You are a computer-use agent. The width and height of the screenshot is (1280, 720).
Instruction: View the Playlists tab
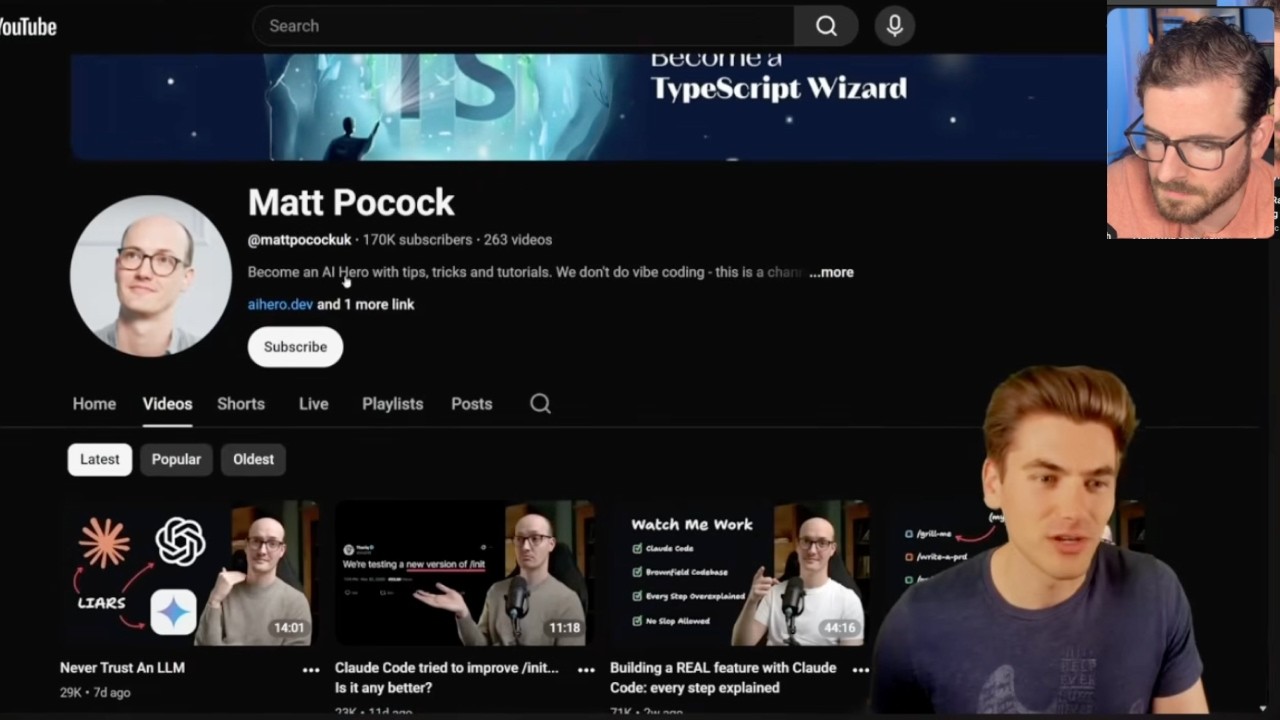click(x=392, y=404)
